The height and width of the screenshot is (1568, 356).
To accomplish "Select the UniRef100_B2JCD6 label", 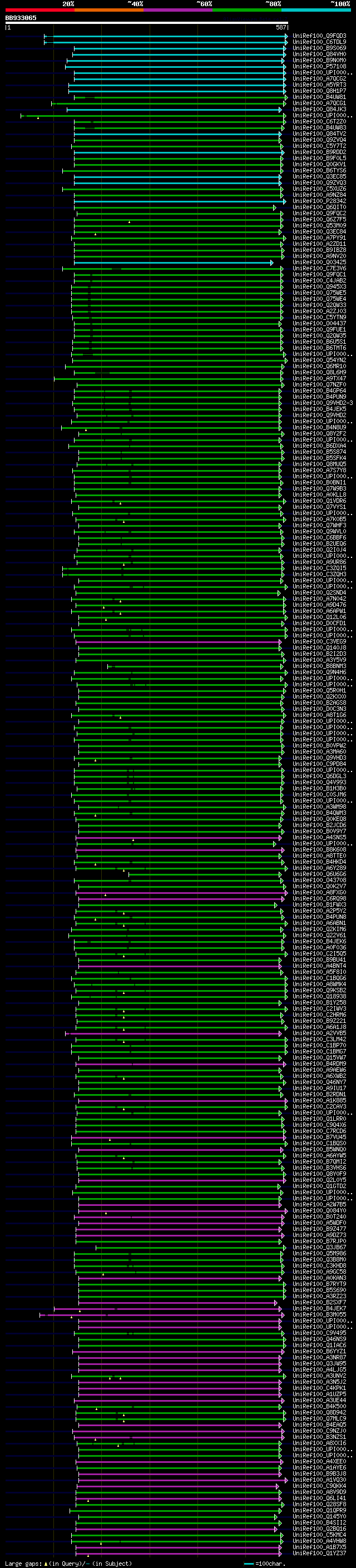I will 319,825.
